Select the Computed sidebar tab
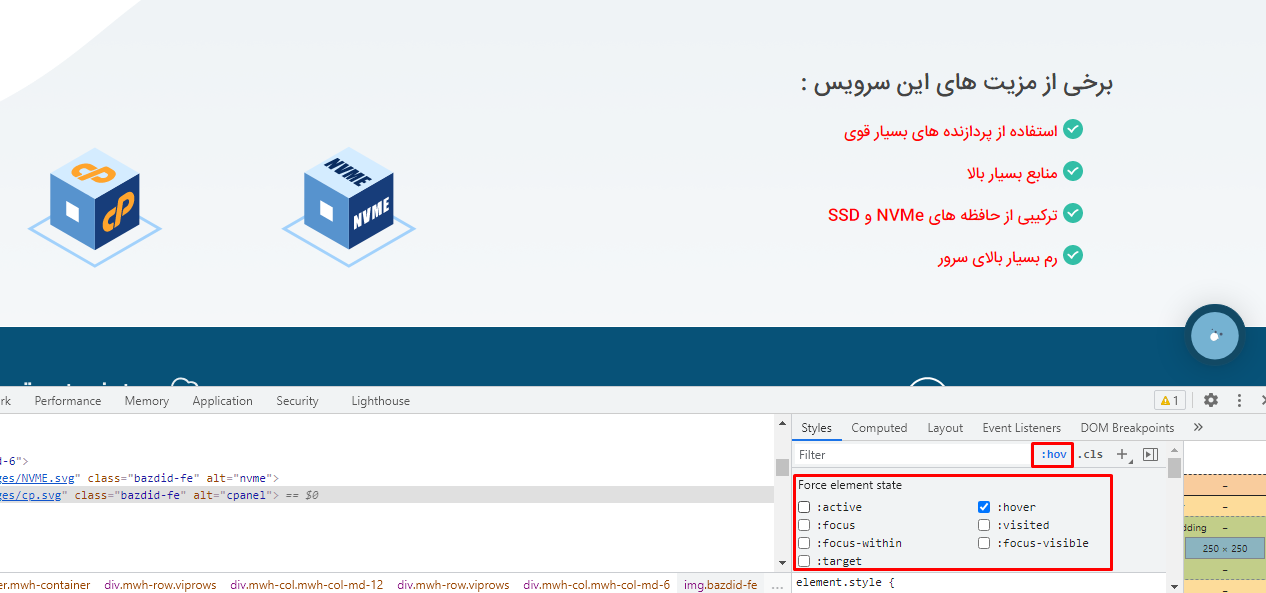The image size is (1266, 593). [x=879, y=428]
